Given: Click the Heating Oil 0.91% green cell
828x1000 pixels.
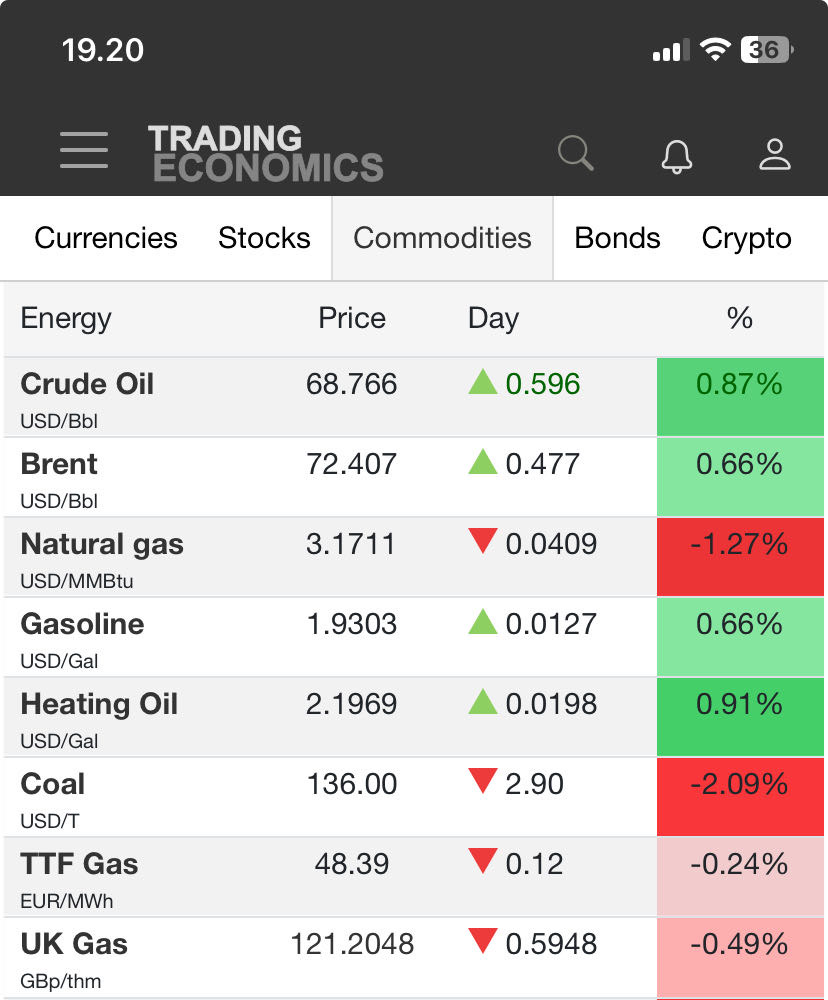Looking at the screenshot, I should pos(740,716).
